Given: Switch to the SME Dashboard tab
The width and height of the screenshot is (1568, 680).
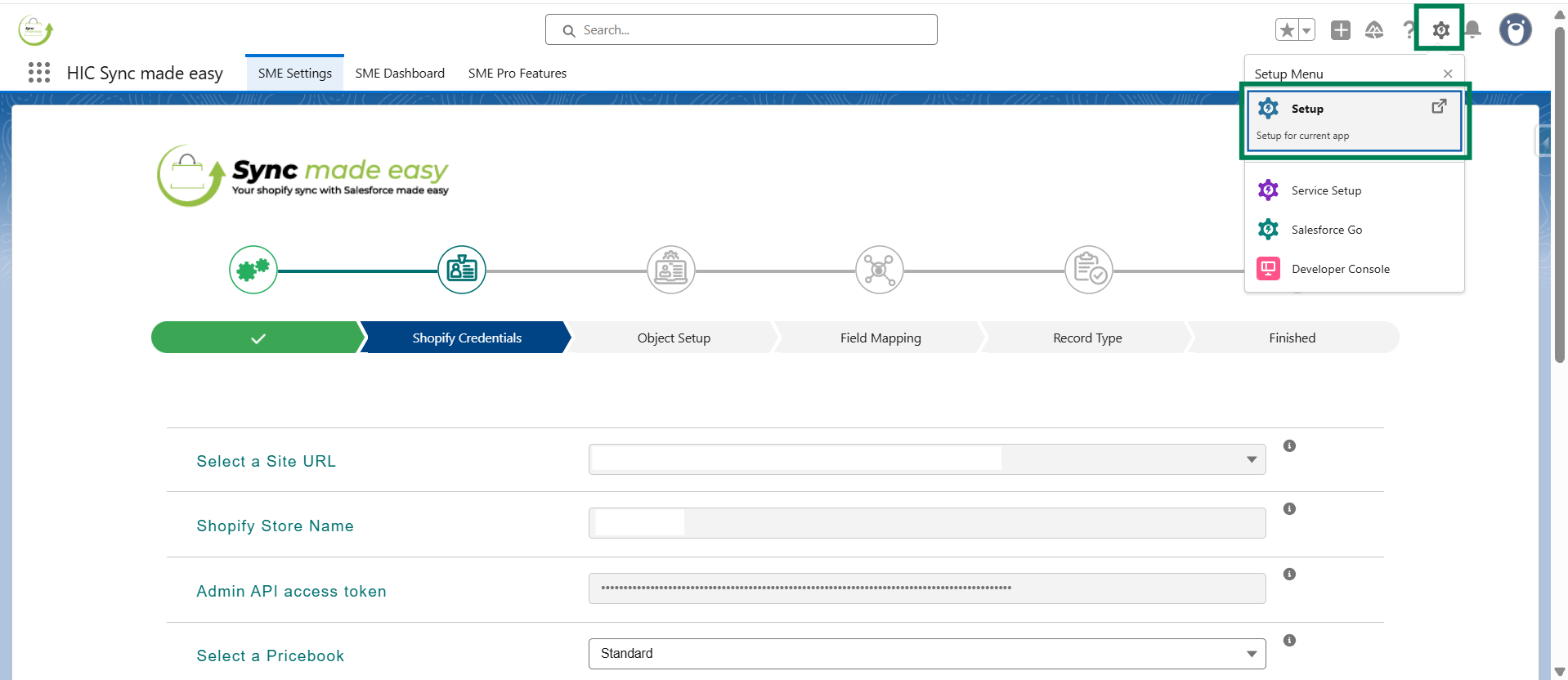Looking at the screenshot, I should pyautogui.click(x=400, y=74).
